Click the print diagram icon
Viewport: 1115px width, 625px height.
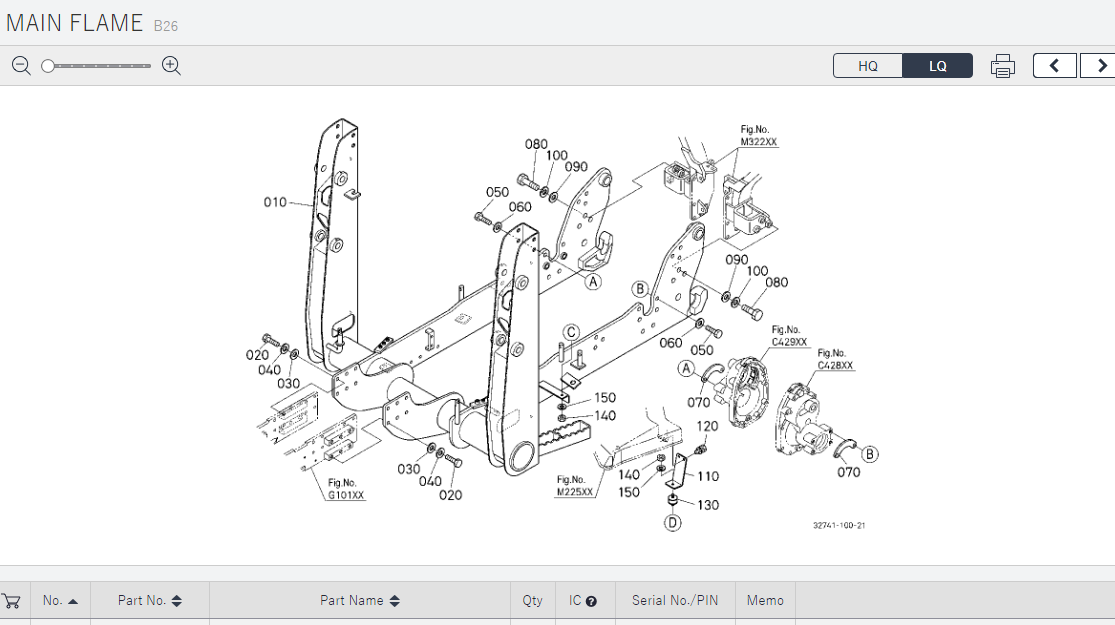click(1002, 66)
